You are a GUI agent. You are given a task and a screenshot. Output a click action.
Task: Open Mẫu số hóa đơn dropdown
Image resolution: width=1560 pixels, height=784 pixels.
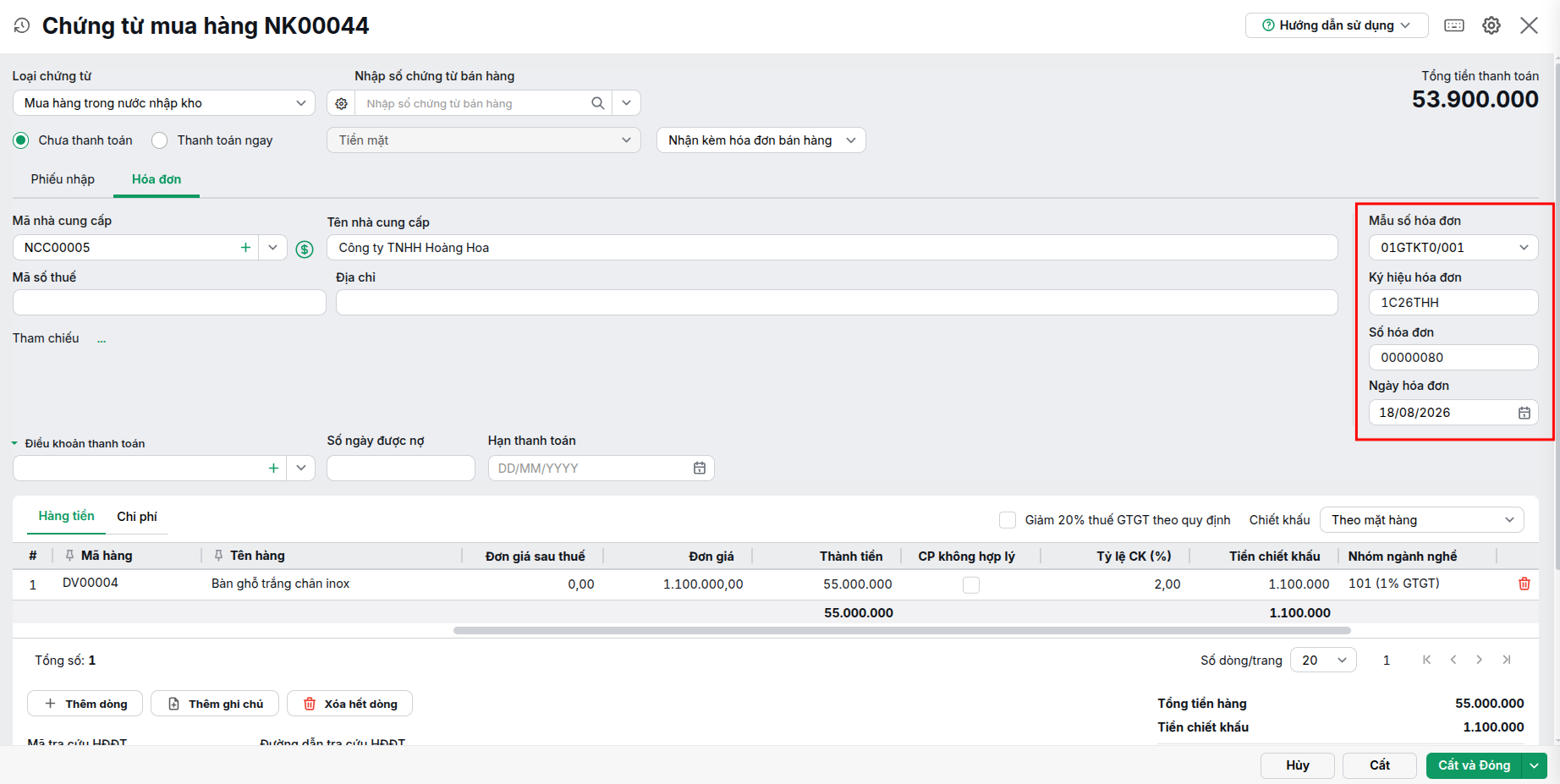pyautogui.click(x=1453, y=248)
